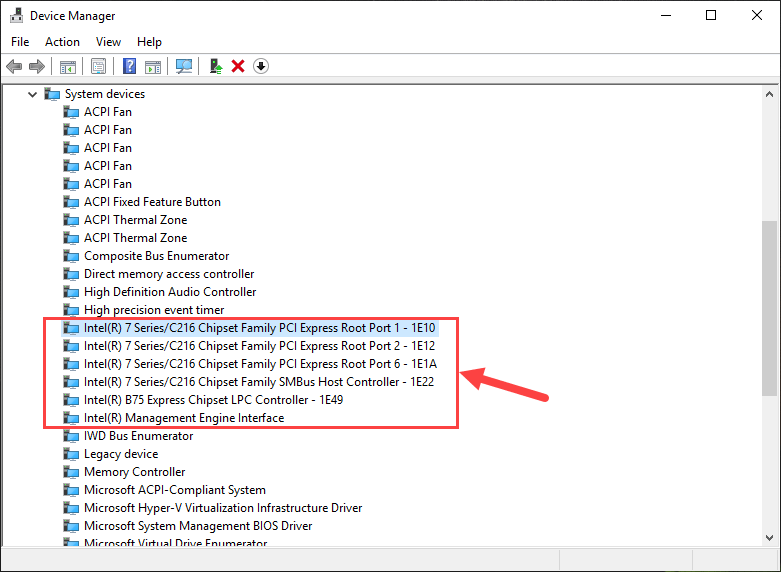The width and height of the screenshot is (781, 572).
Task: Click the Forward arrow toolbar icon
Action: click(37, 66)
